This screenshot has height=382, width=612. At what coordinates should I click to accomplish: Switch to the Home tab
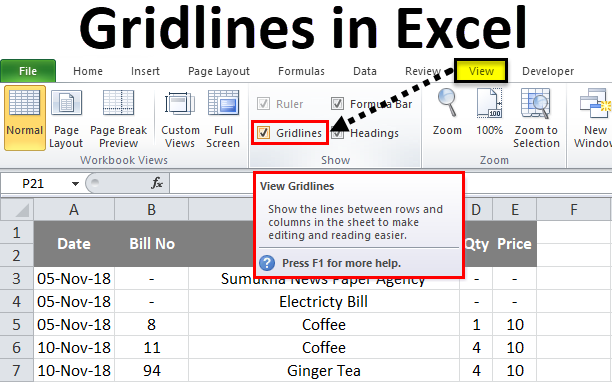88,71
